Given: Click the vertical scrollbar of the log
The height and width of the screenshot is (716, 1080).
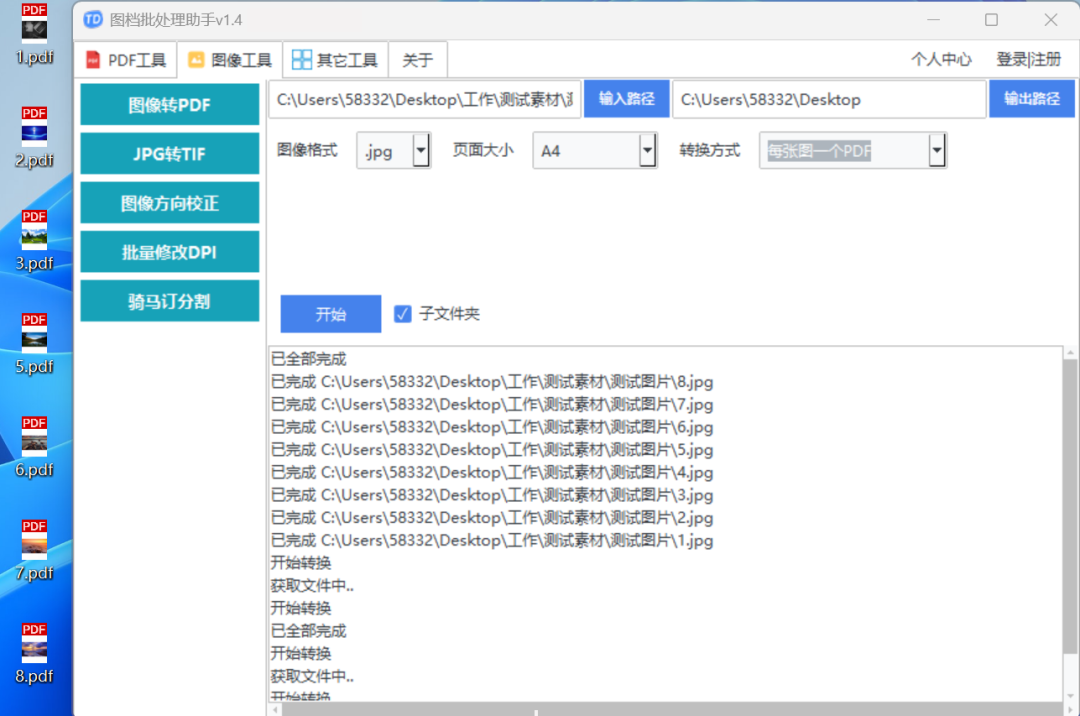Looking at the screenshot, I should [x=1070, y=506].
